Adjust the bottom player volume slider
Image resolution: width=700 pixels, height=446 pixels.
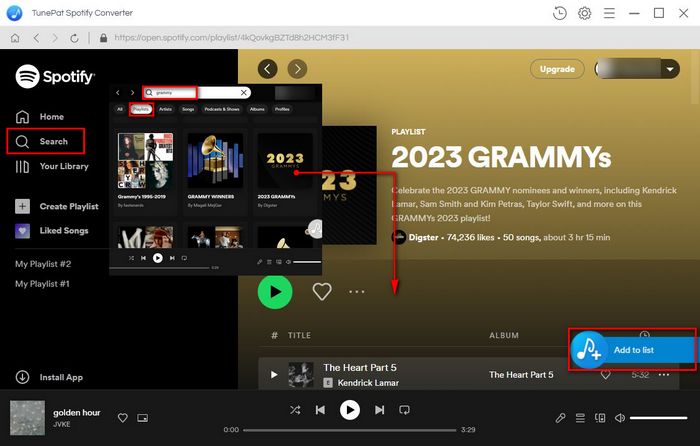pyautogui.click(x=658, y=418)
